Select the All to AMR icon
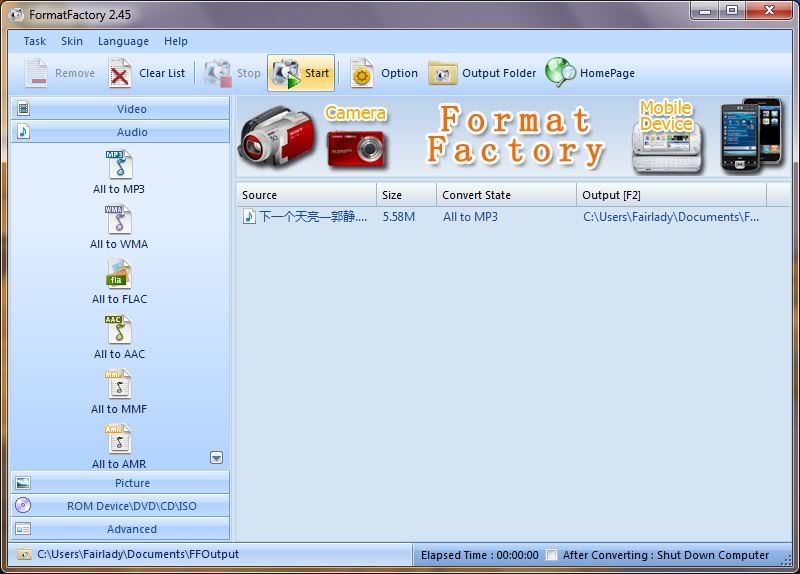The width and height of the screenshot is (800, 574). pyautogui.click(x=119, y=440)
